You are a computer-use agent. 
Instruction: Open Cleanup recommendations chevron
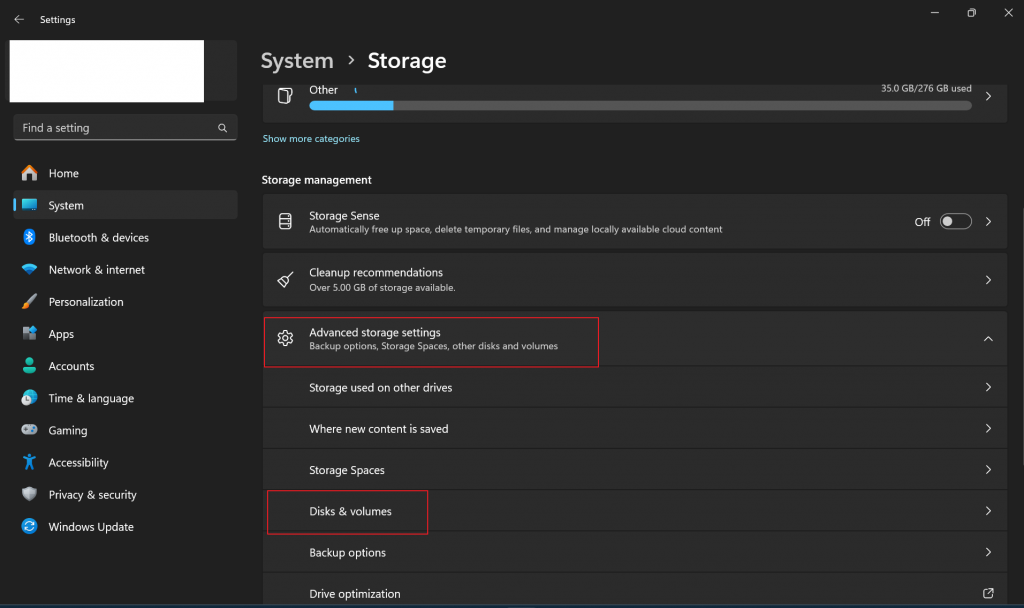point(988,280)
